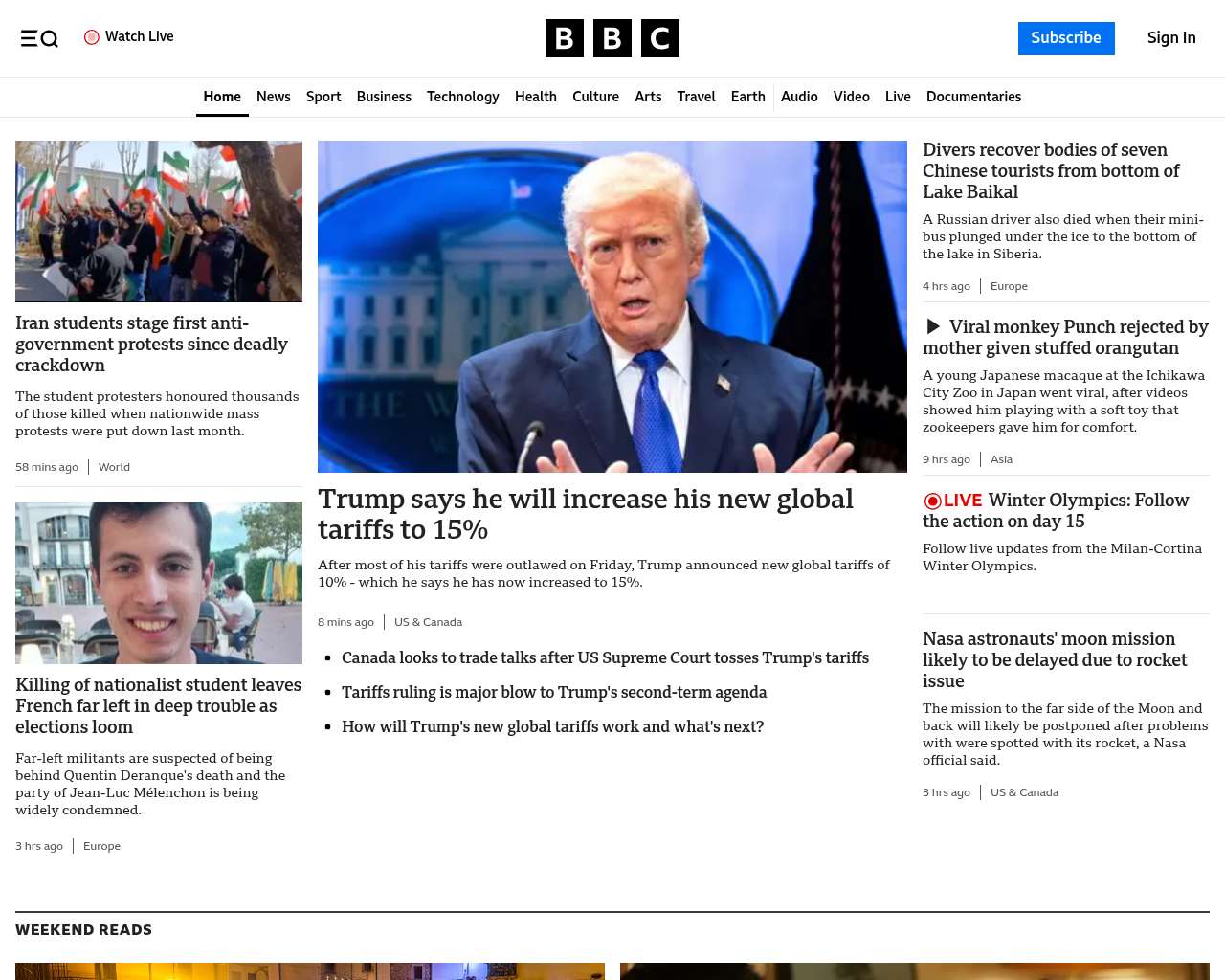Click the Sign In link
Screen dimensions: 1225x980
pyautogui.click(x=1170, y=38)
